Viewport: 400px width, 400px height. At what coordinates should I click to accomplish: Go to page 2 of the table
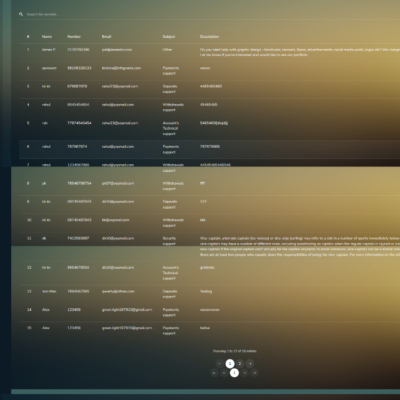240,364
